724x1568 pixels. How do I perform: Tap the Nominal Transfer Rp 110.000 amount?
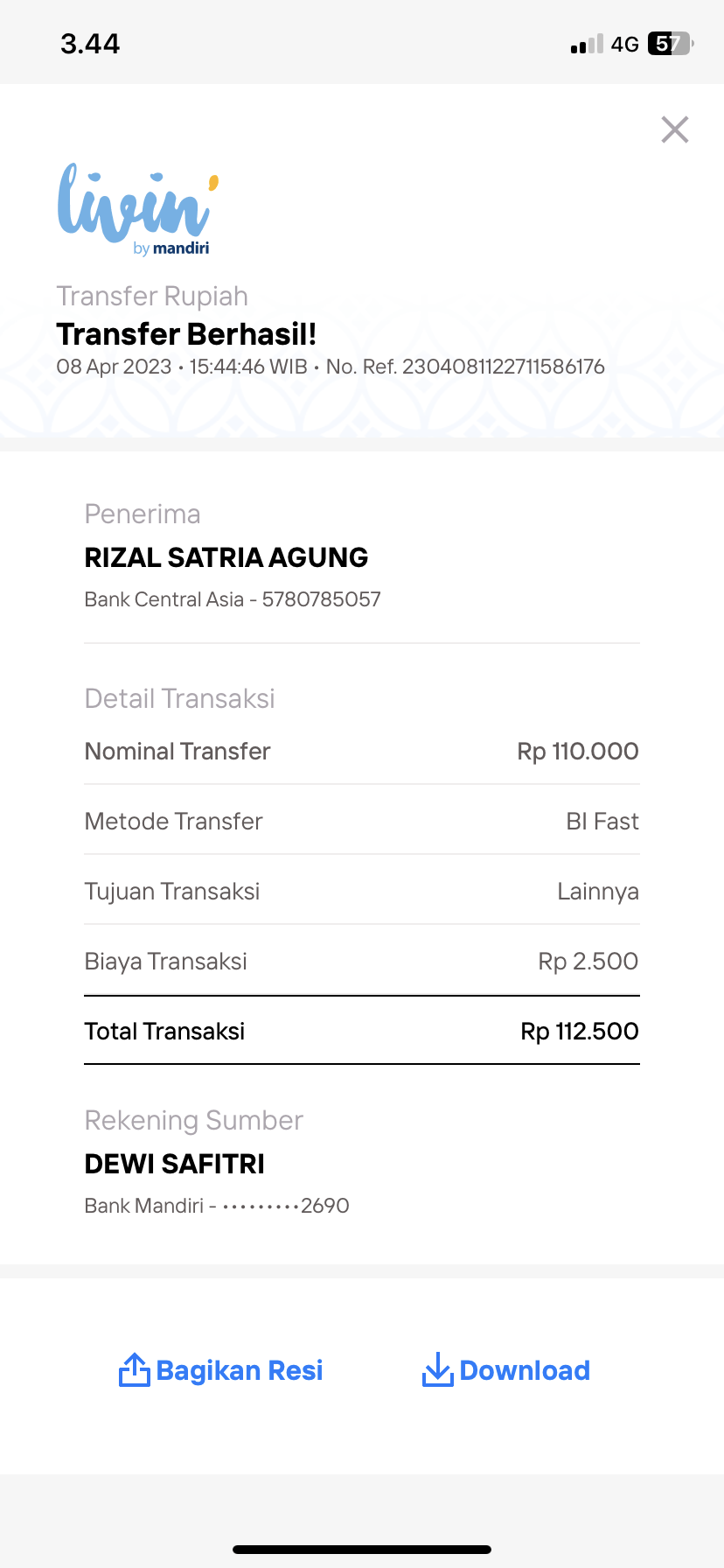tap(578, 751)
